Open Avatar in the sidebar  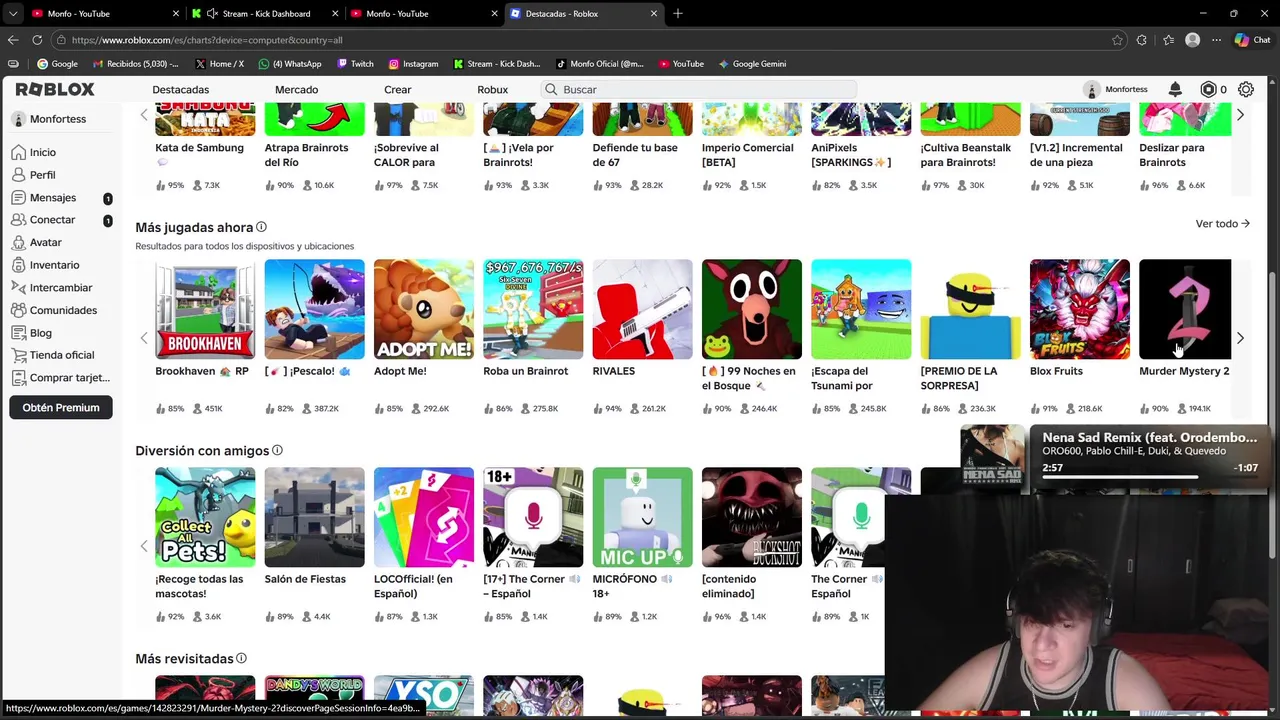(38, 242)
